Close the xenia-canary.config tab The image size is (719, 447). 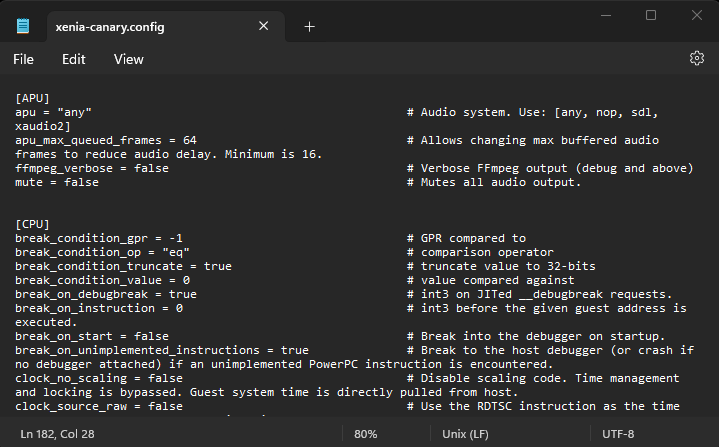pyautogui.click(x=264, y=26)
